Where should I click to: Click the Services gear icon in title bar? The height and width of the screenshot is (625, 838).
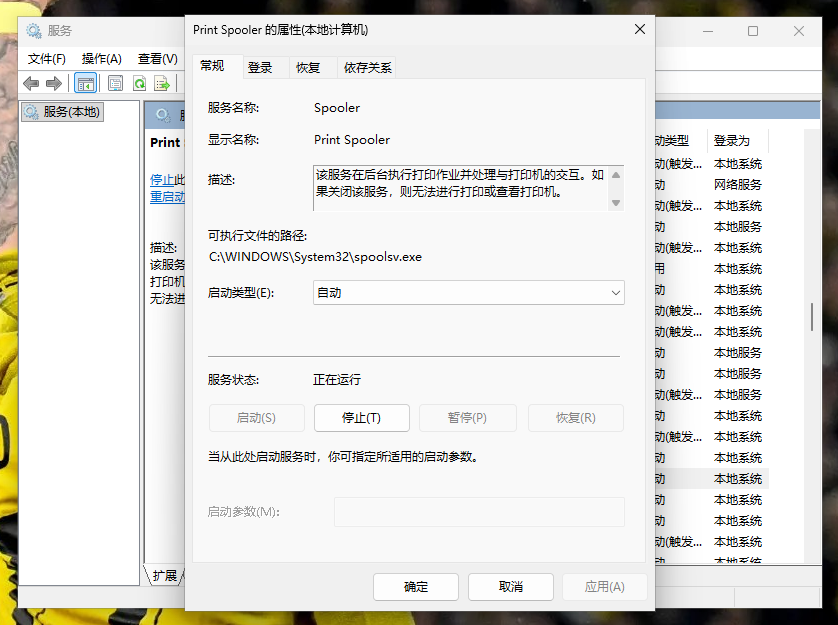click(34, 31)
